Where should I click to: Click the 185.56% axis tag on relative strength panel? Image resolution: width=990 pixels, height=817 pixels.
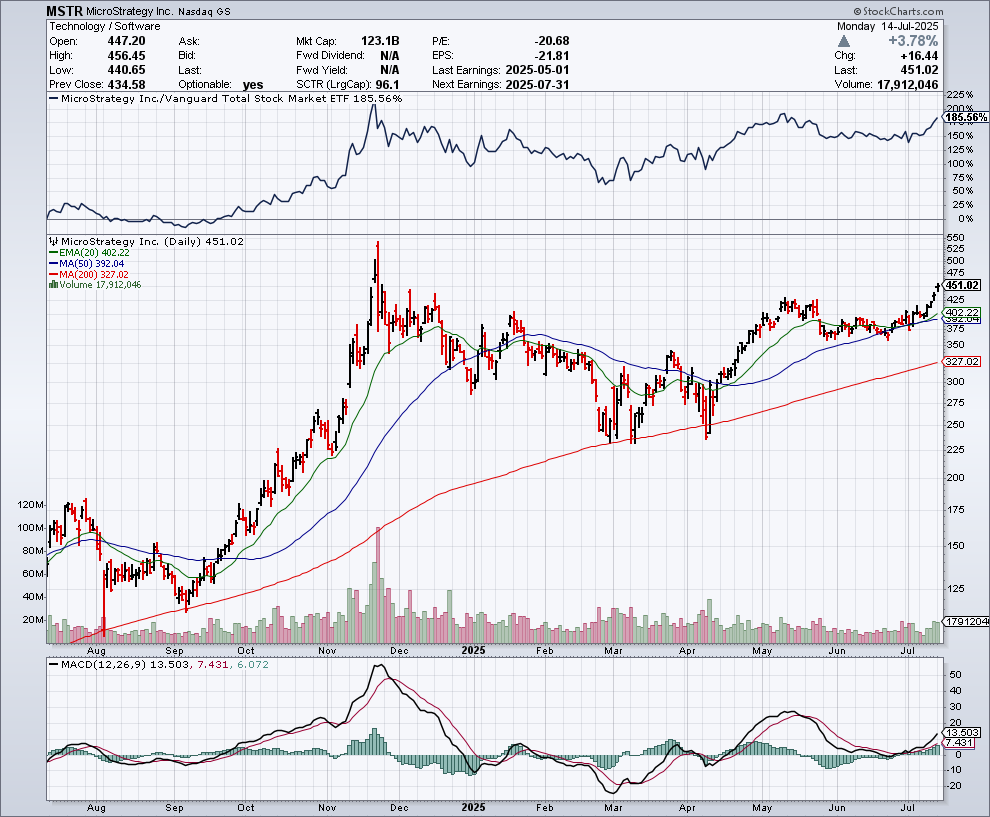[967, 117]
